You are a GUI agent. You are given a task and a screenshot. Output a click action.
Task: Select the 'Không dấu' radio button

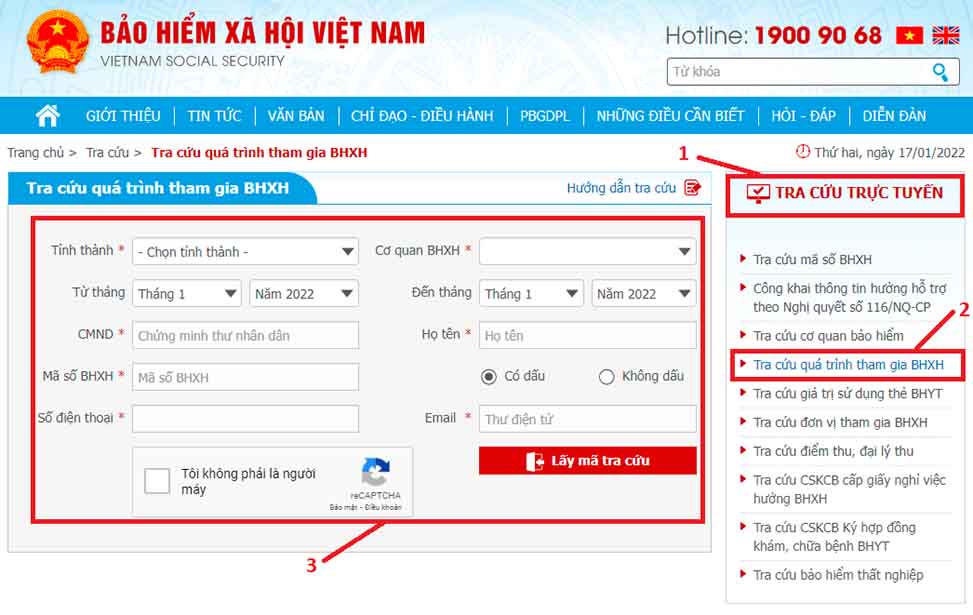pos(606,377)
